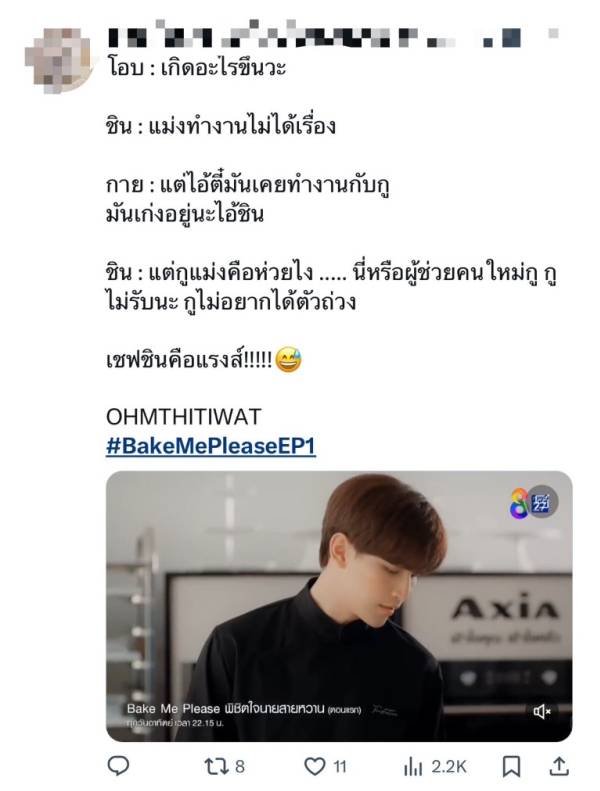Click the like count number 11
This screenshot has width=600, height=791.
coord(340,767)
